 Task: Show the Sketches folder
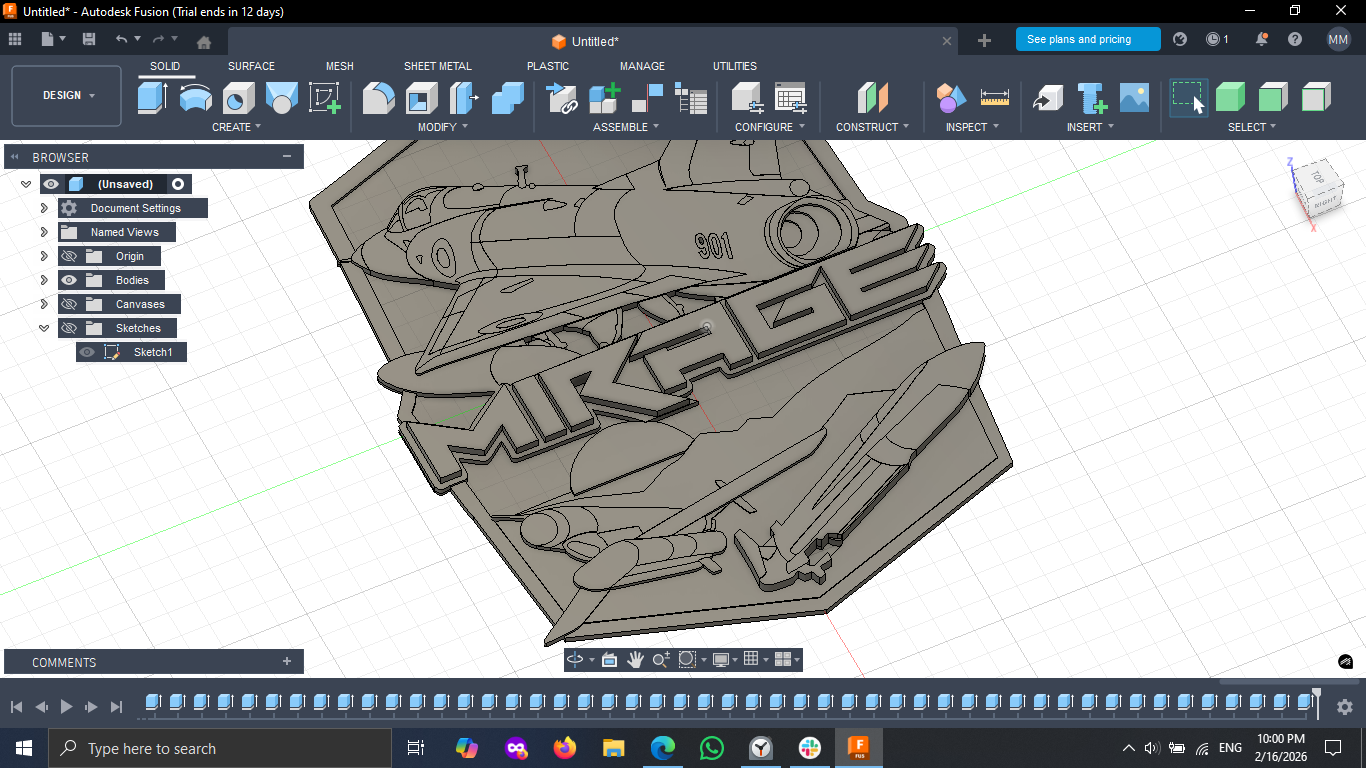coord(69,328)
